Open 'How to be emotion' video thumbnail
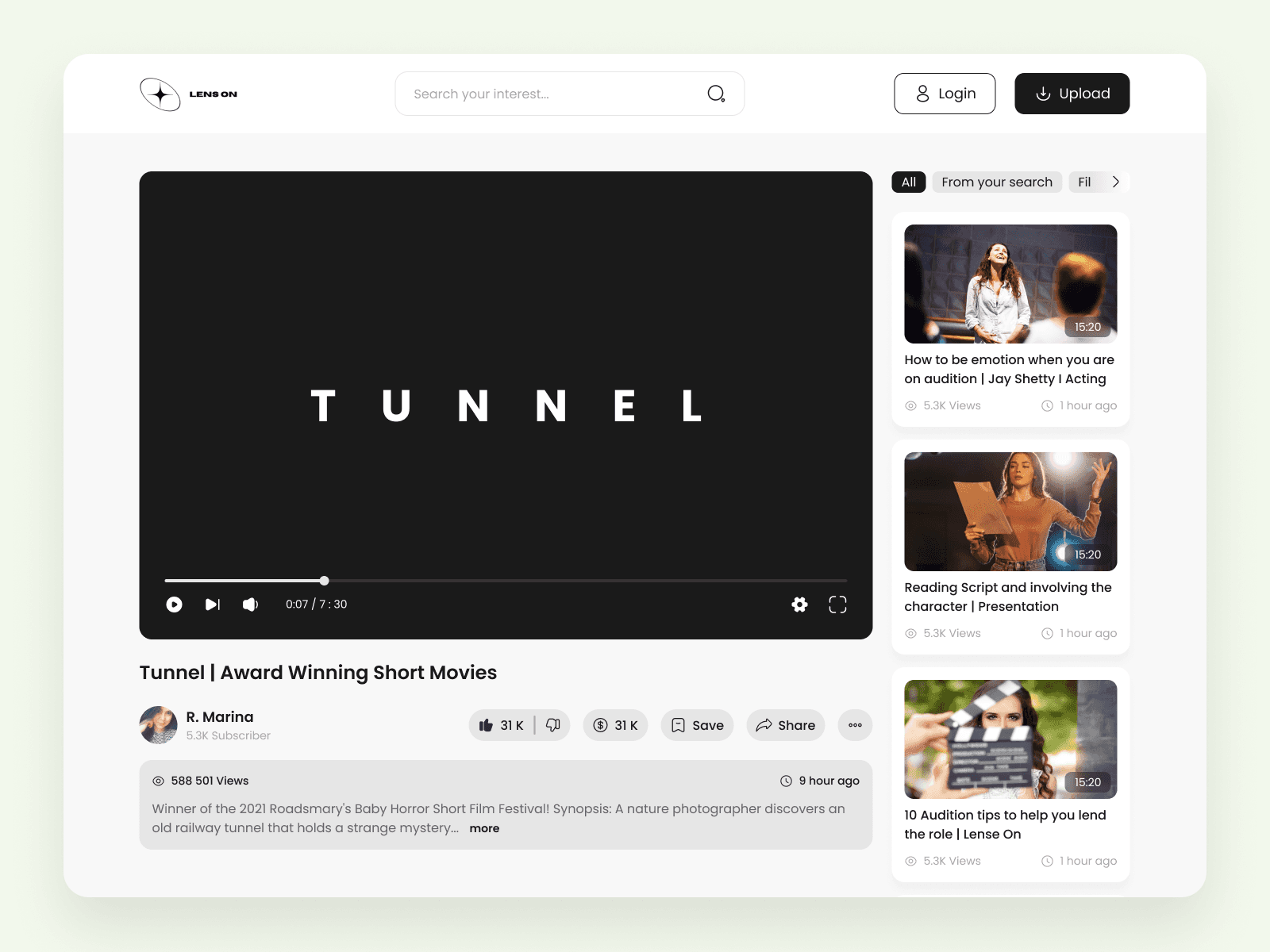 pos(1010,284)
